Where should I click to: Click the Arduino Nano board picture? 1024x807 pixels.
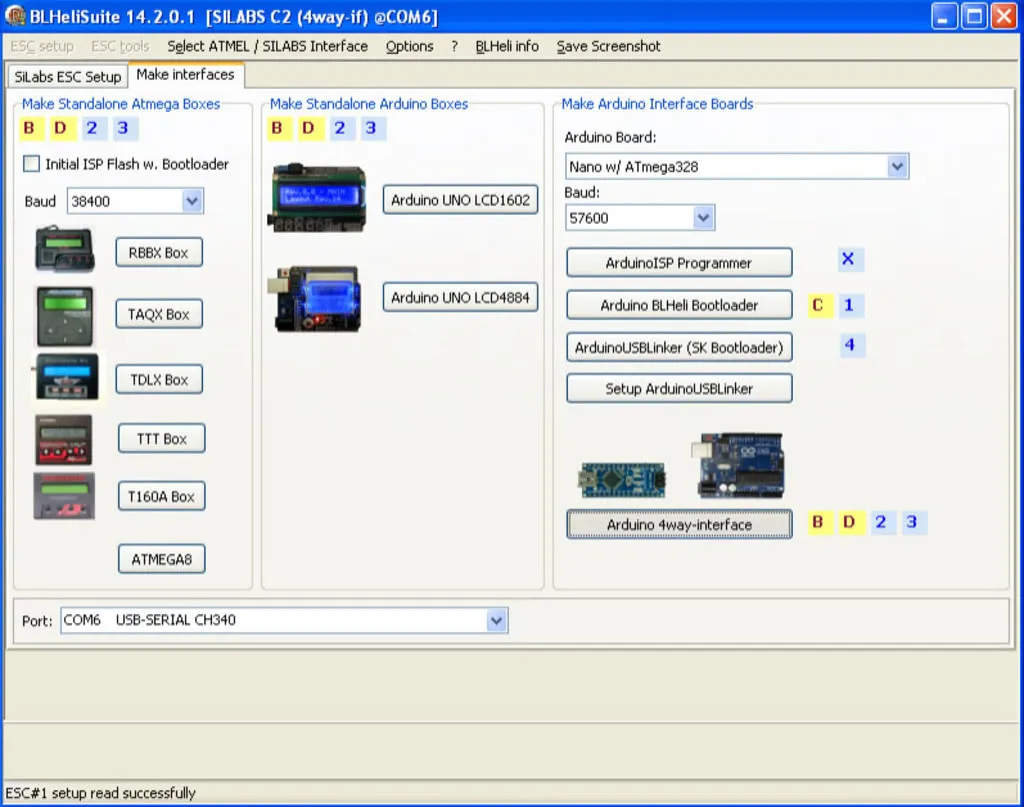623,480
